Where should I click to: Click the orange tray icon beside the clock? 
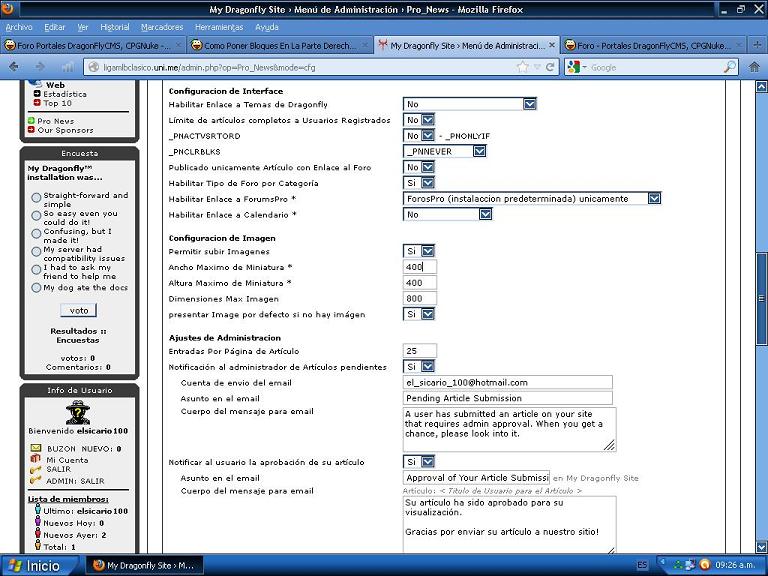pos(705,565)
